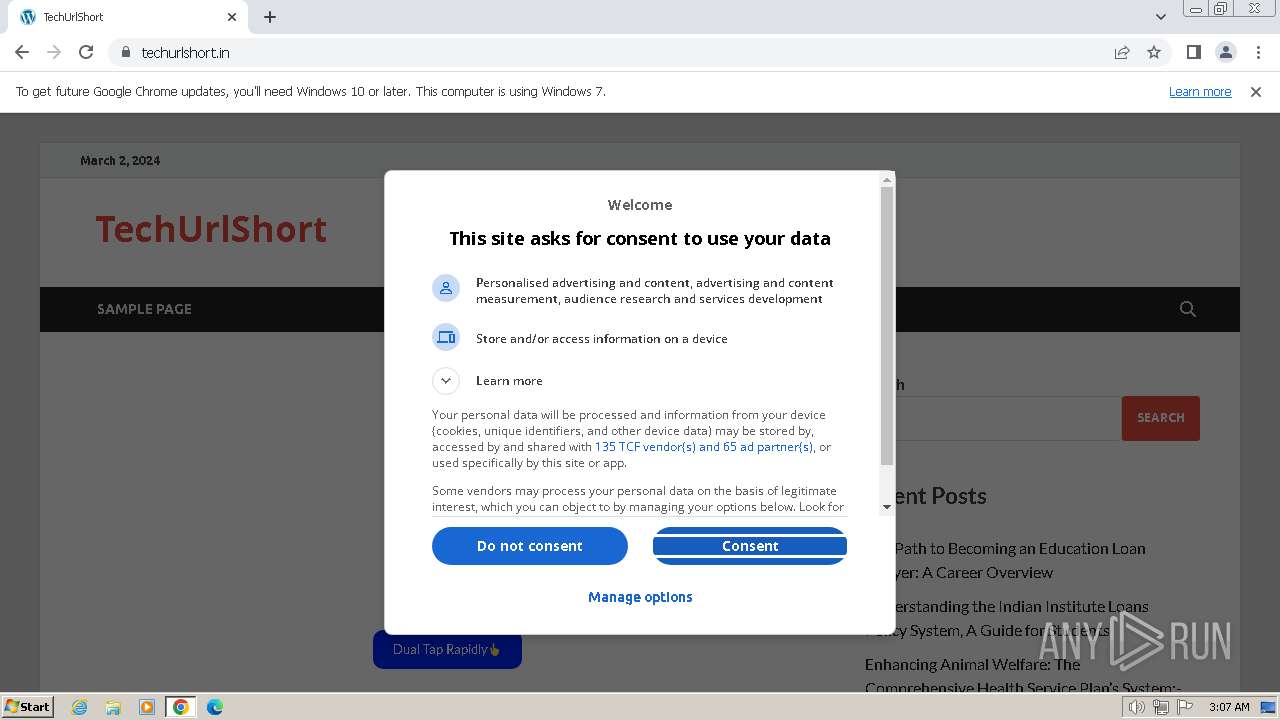Open tab search dropdown
The image size is (1280, 720).
1160,17
